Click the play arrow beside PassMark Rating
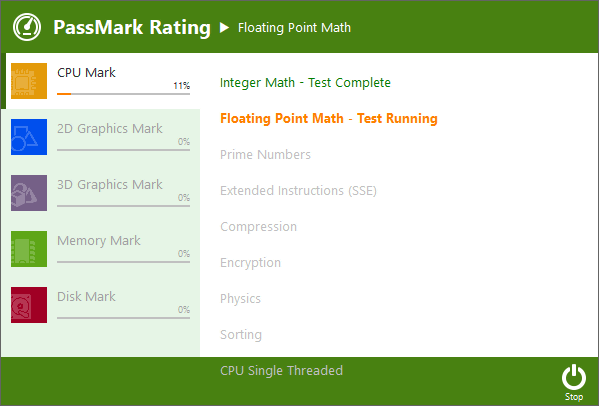Image resolution: width=599 pixels, height=406 pixels. [x=224, y=27]
